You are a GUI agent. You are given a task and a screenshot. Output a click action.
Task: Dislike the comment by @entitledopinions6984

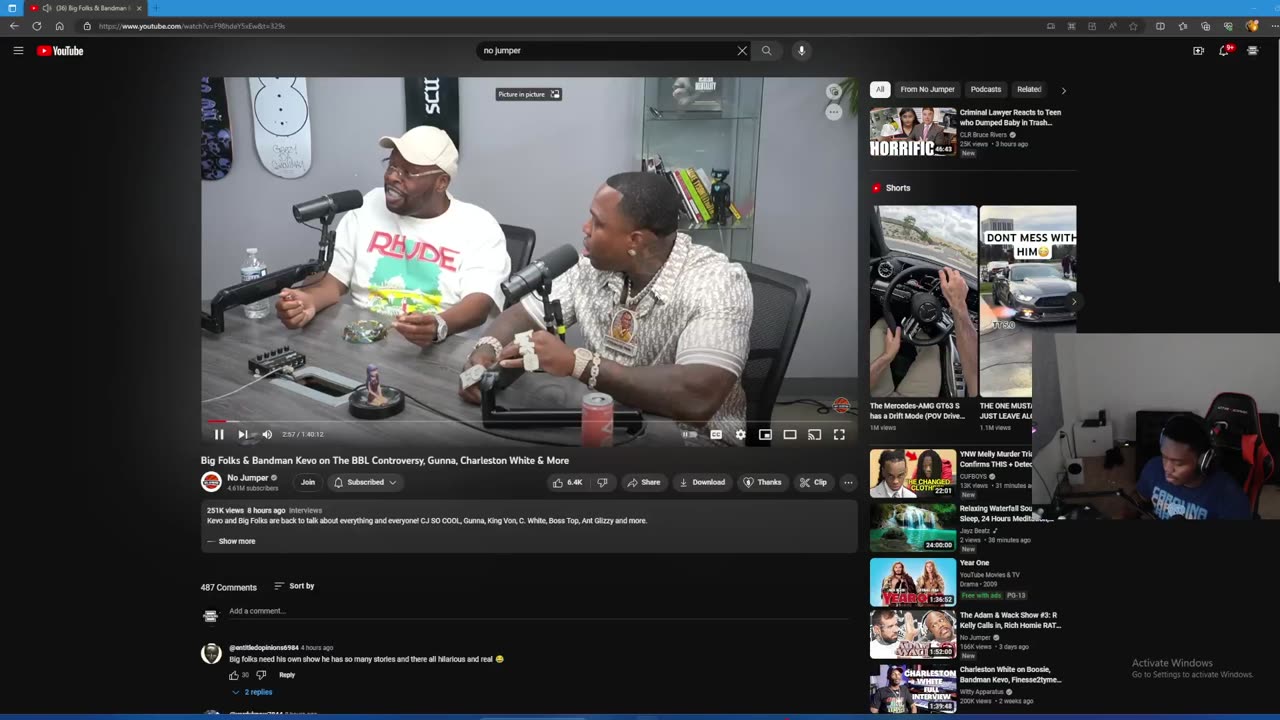click(x=261, y=675)
